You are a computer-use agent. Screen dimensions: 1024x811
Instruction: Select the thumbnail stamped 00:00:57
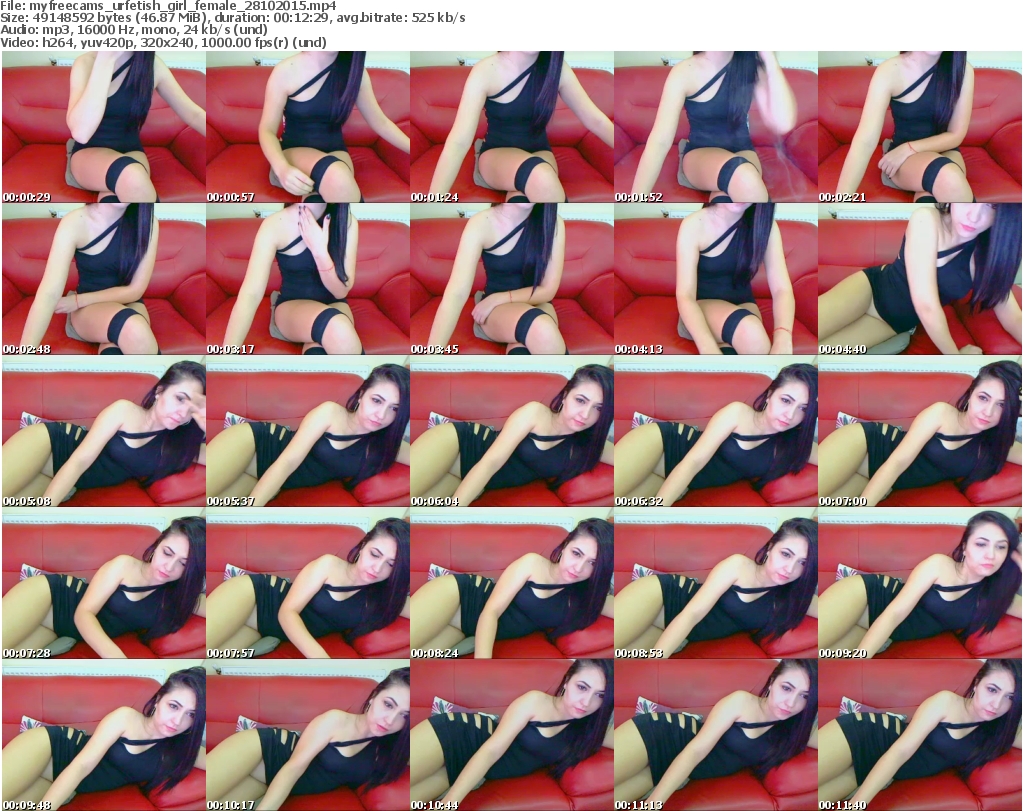[x=308, y=127]
